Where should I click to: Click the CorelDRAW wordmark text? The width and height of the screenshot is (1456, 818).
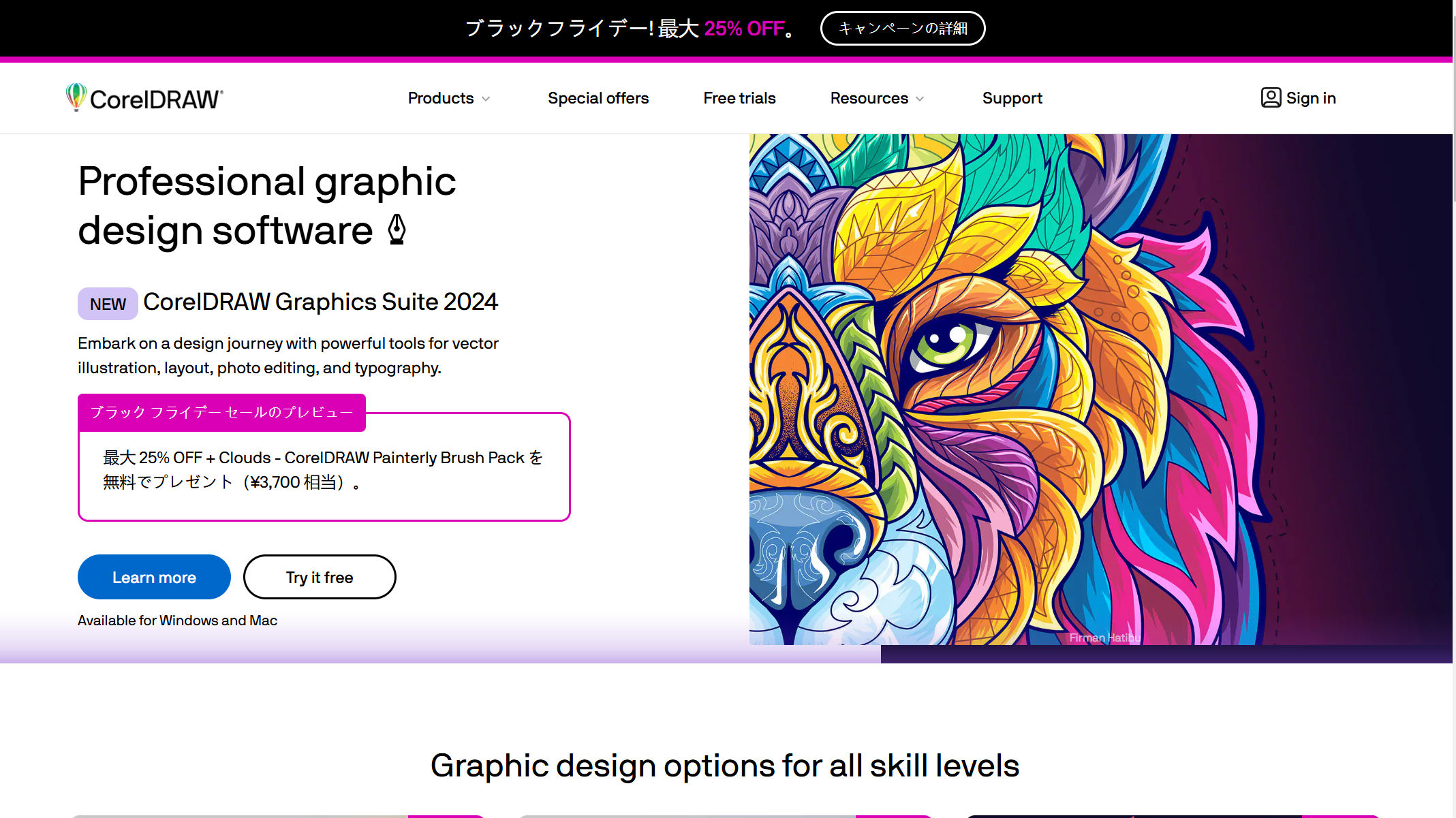tap(156, 99)
